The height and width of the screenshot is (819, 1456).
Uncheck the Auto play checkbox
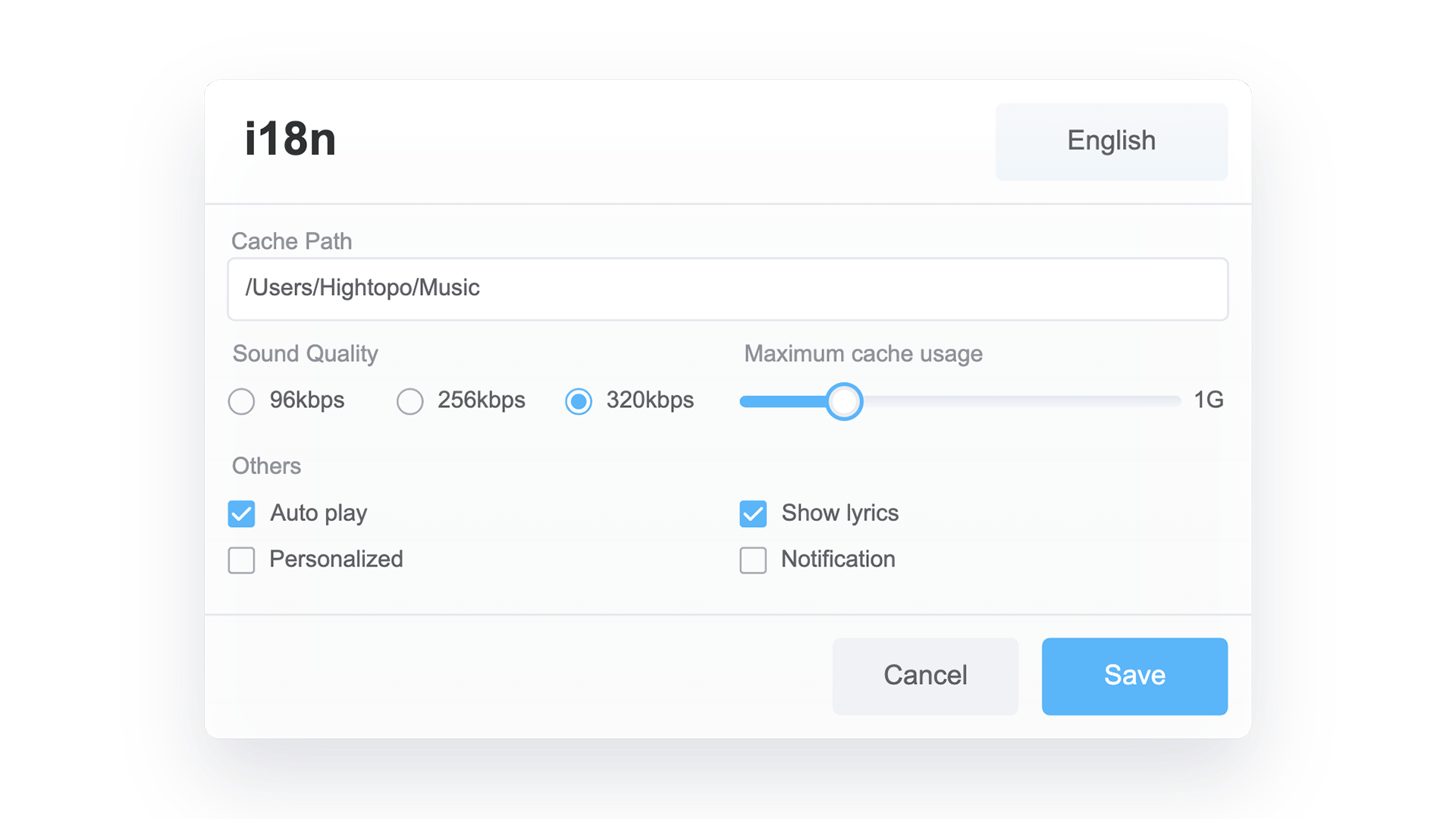coord(242,514)
